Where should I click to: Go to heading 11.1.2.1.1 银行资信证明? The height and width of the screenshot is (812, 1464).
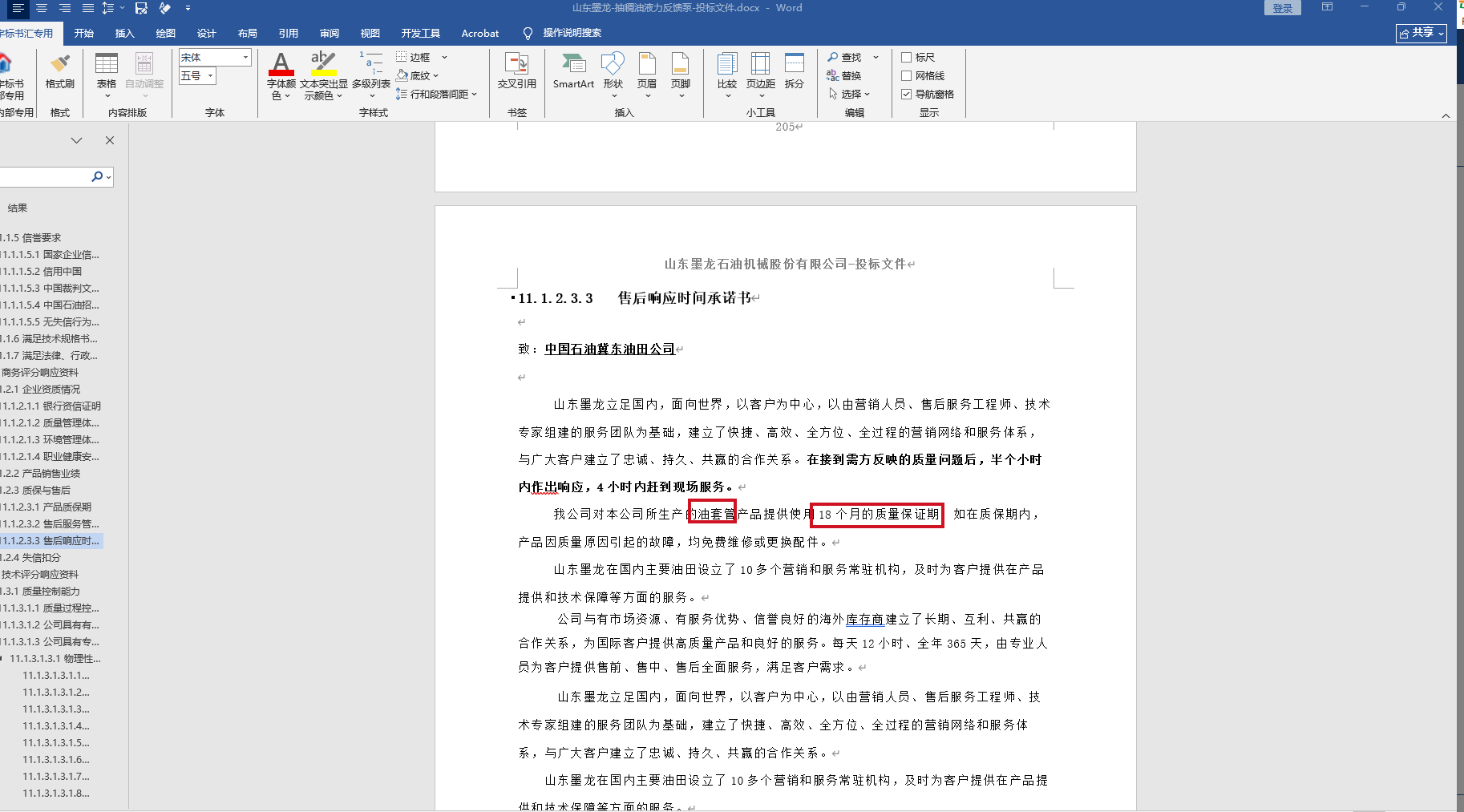pos(51,406)
